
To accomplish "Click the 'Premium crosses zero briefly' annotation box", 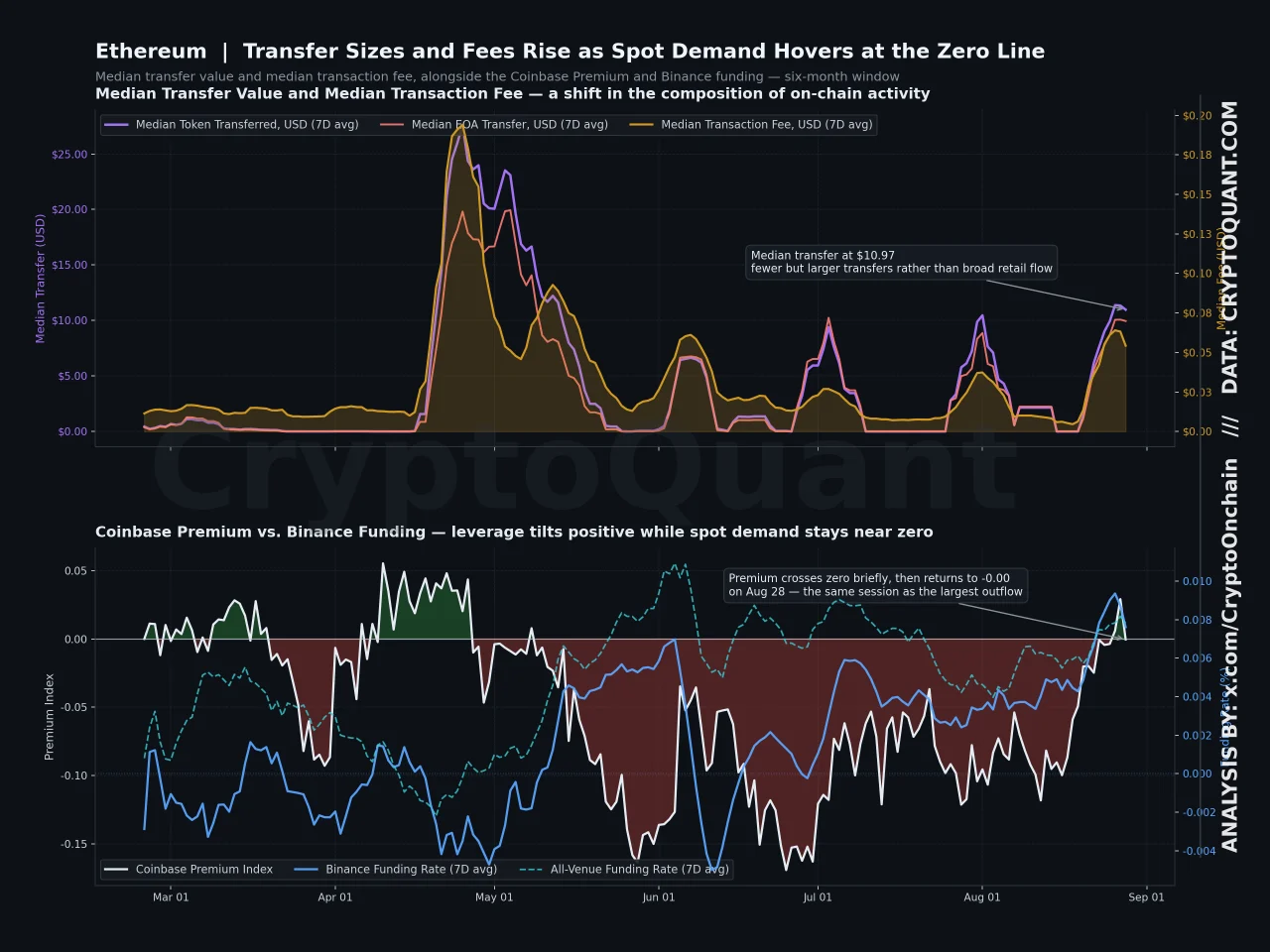I will click(876, 585).
